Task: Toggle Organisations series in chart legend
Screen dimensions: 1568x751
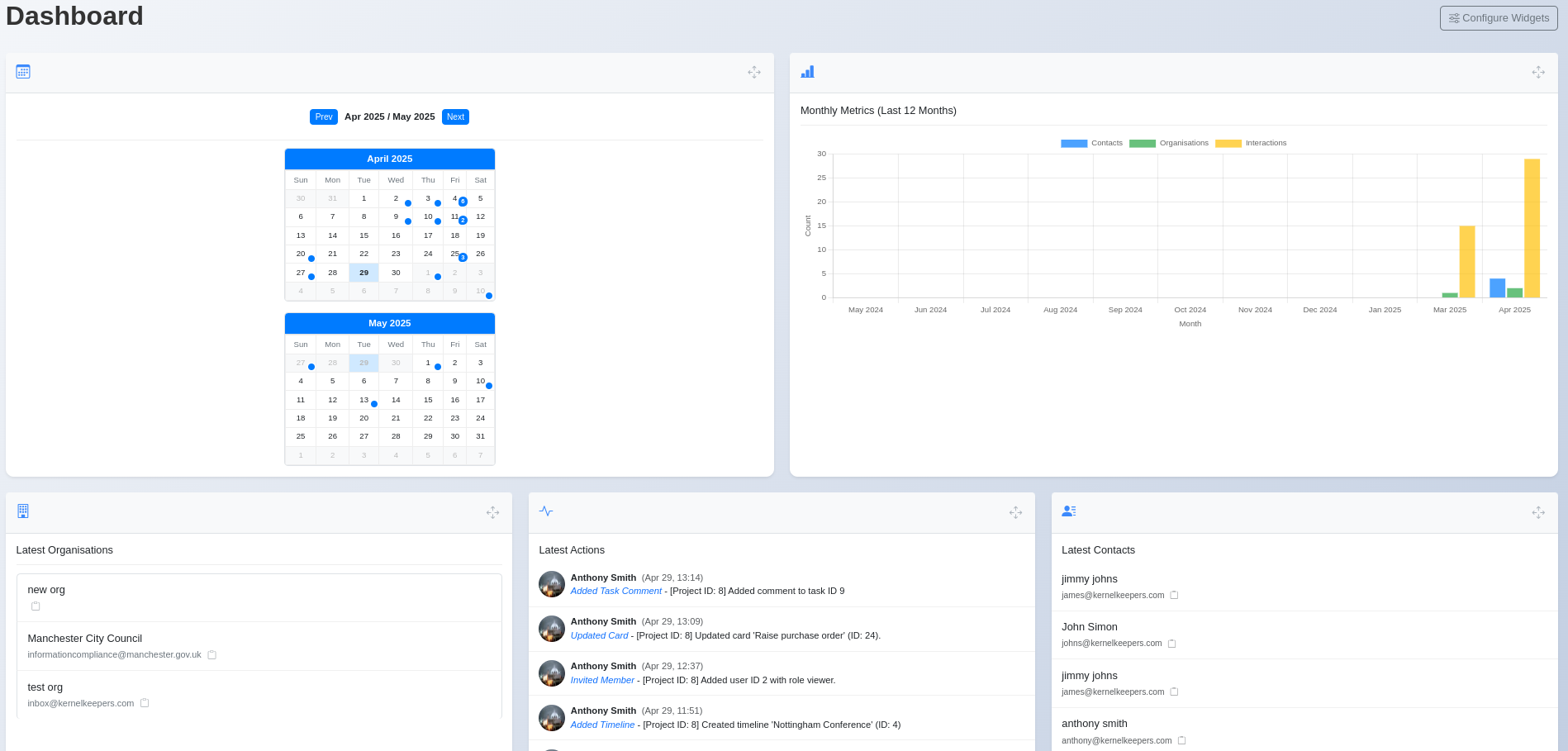Action: (x=1168, y=143)
